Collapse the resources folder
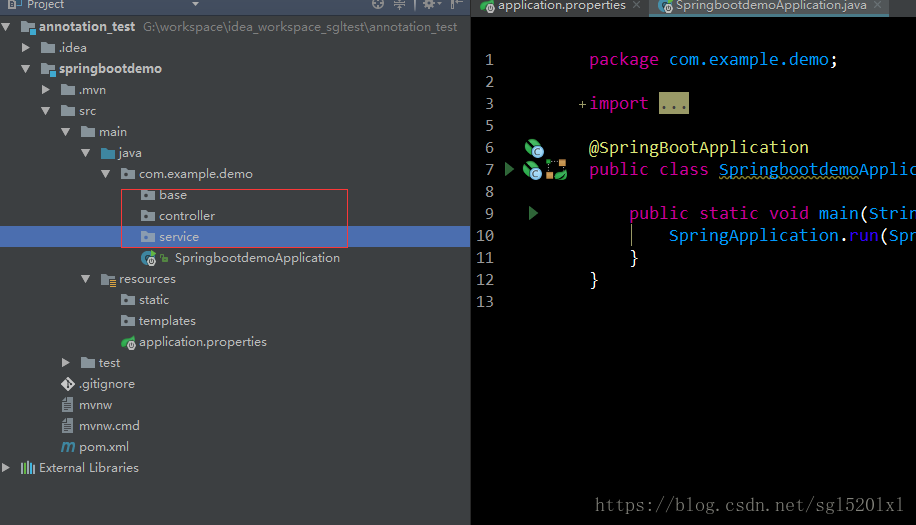This screenshot has width=916, height=525. tap(85, 279)
